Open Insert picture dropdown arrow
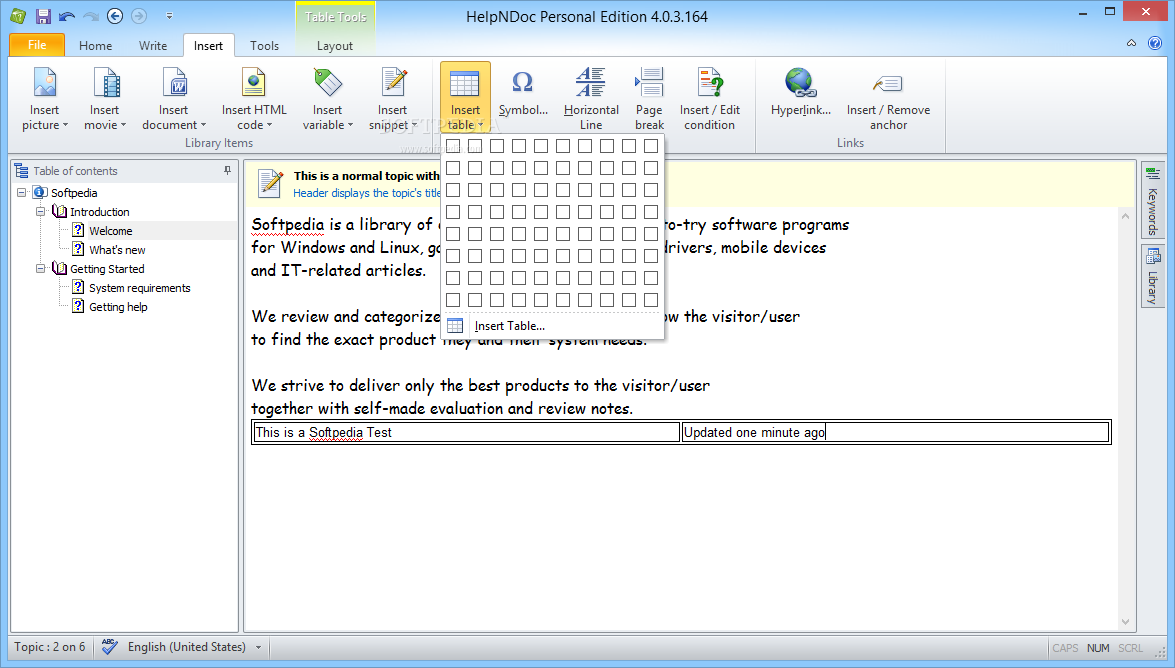 tap(65, 125)
